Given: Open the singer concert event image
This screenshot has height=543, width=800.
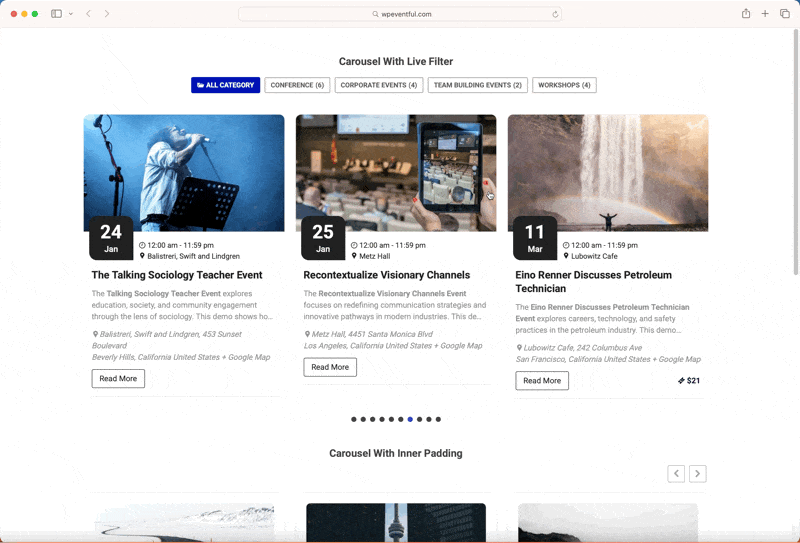Looking at the screenshot, I should click(x=184, y=172).
